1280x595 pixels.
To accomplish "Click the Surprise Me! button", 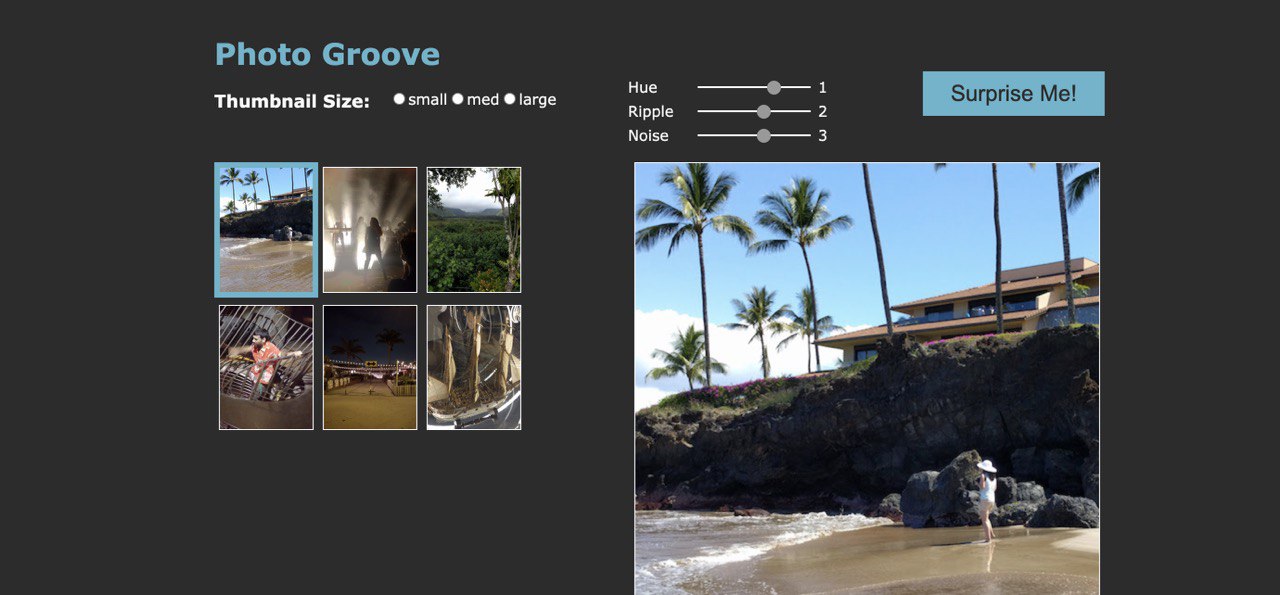I will click(x=1013, y=93).
